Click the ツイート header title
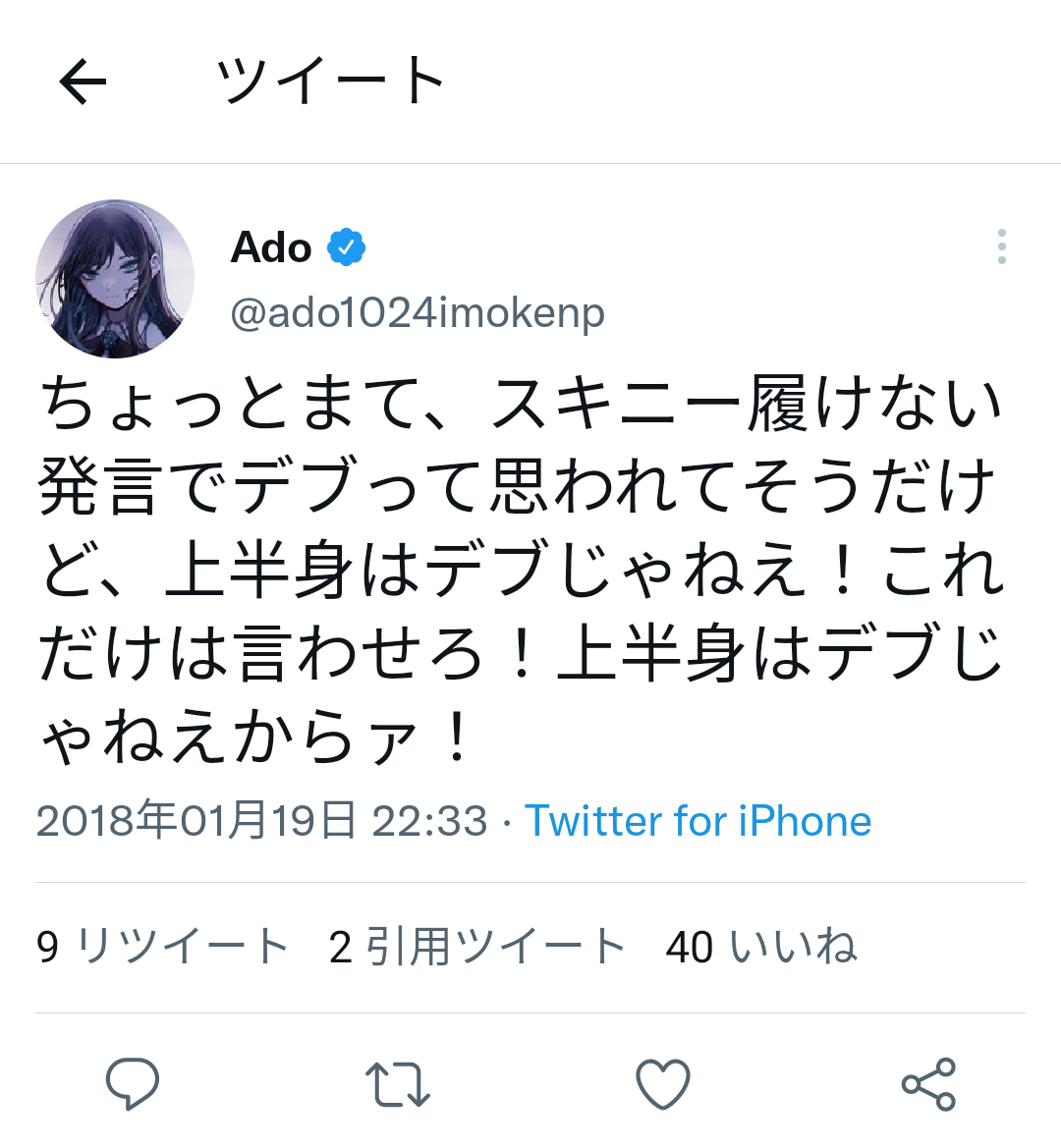The height and width of the screenshot is (1148, 1061). pyautogui.click(x=331, y=81)
